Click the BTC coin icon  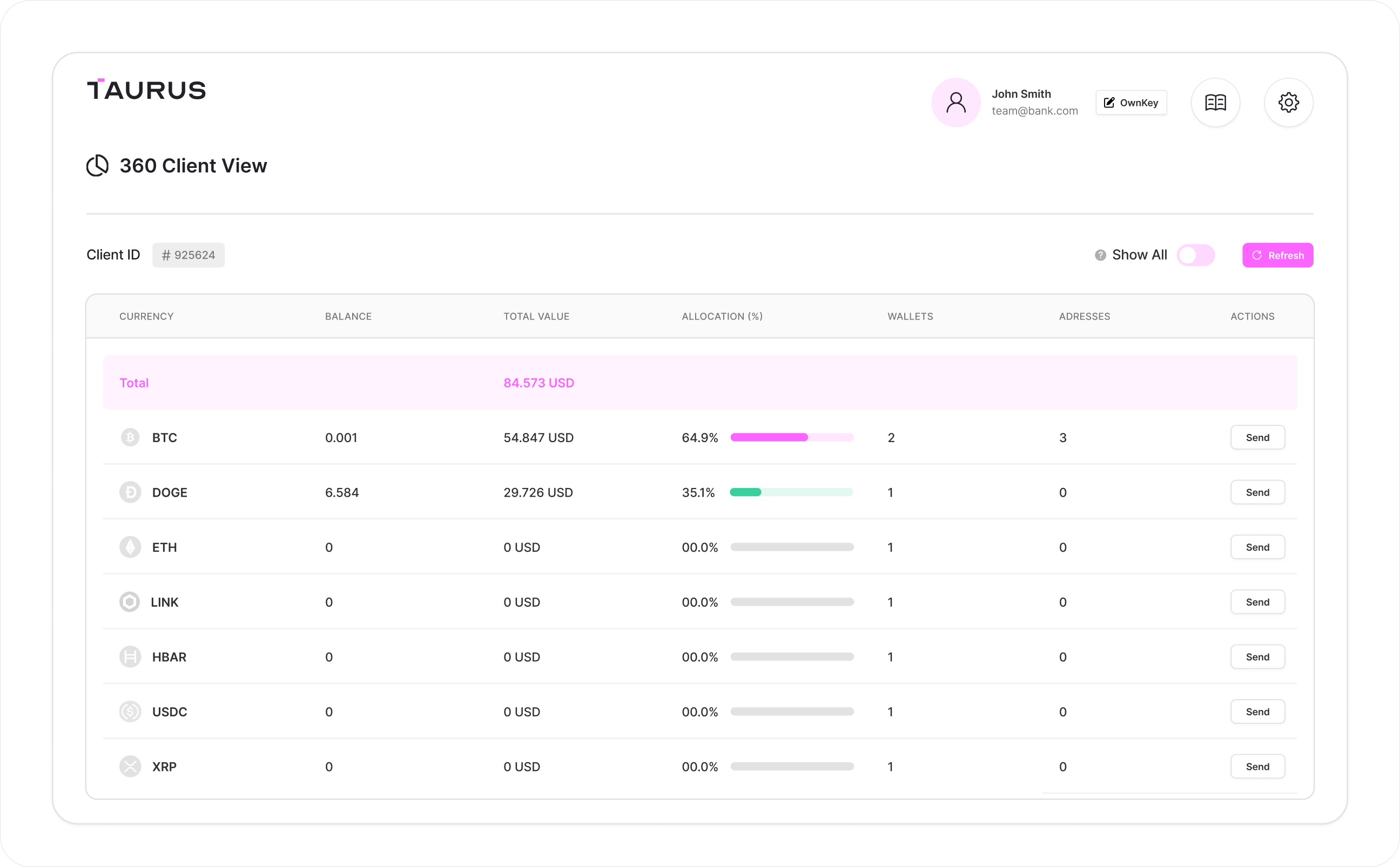130,437
